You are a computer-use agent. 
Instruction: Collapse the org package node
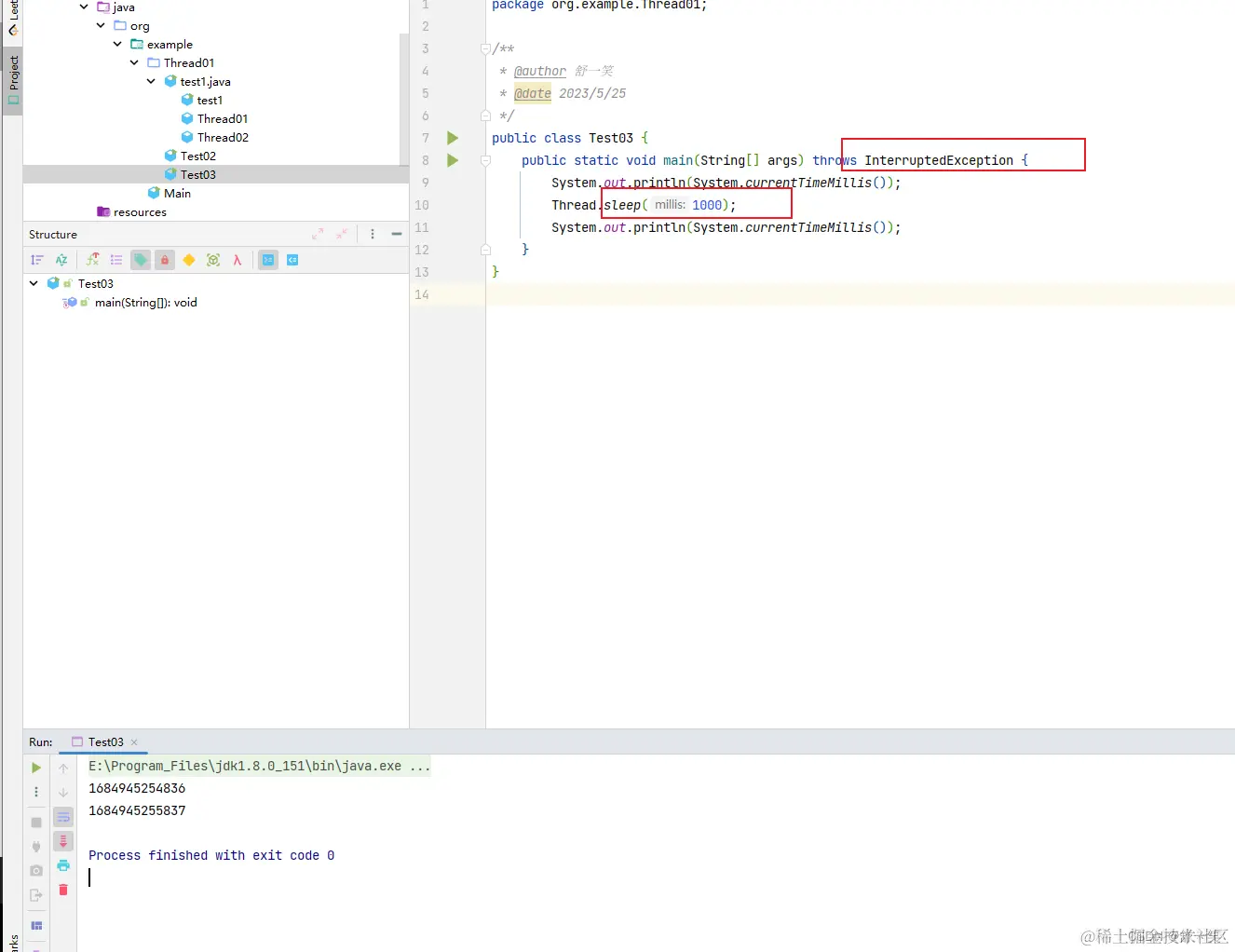click(x=101, y=25)
